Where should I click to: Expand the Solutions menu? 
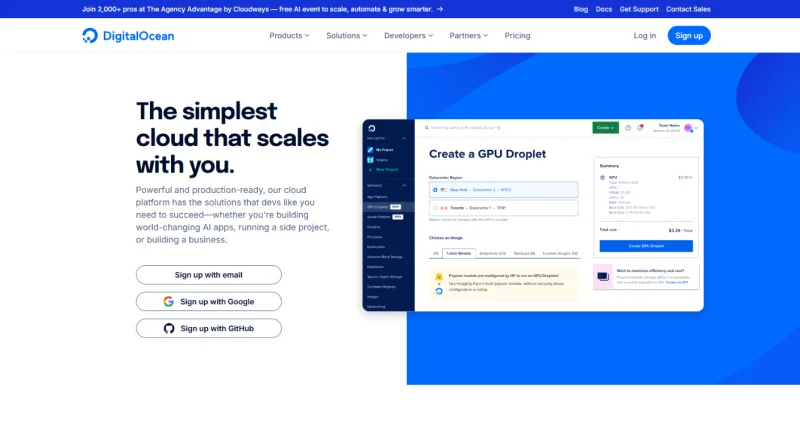pyautogui.click(x=346, y=36)
